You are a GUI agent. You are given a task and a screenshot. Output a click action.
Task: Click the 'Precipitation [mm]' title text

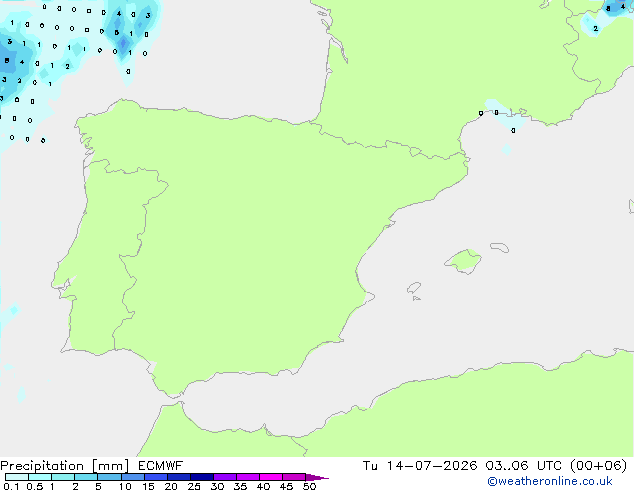tap(65, 466)
